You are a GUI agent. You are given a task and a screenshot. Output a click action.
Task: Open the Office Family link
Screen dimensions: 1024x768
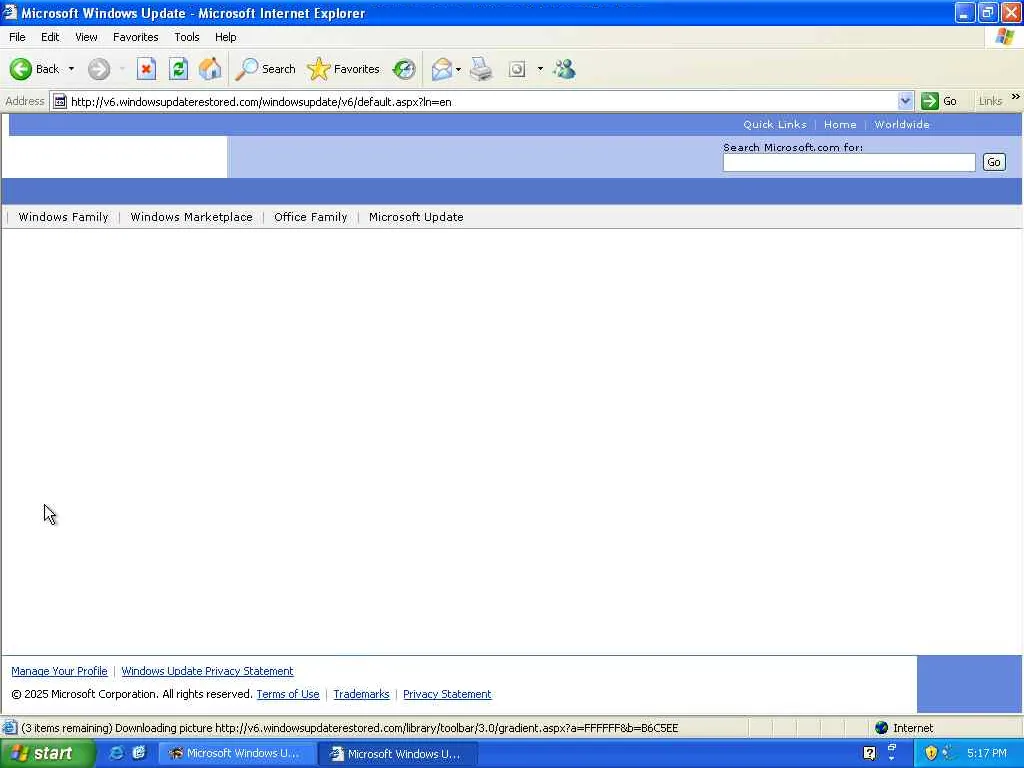tap(310, 217)
